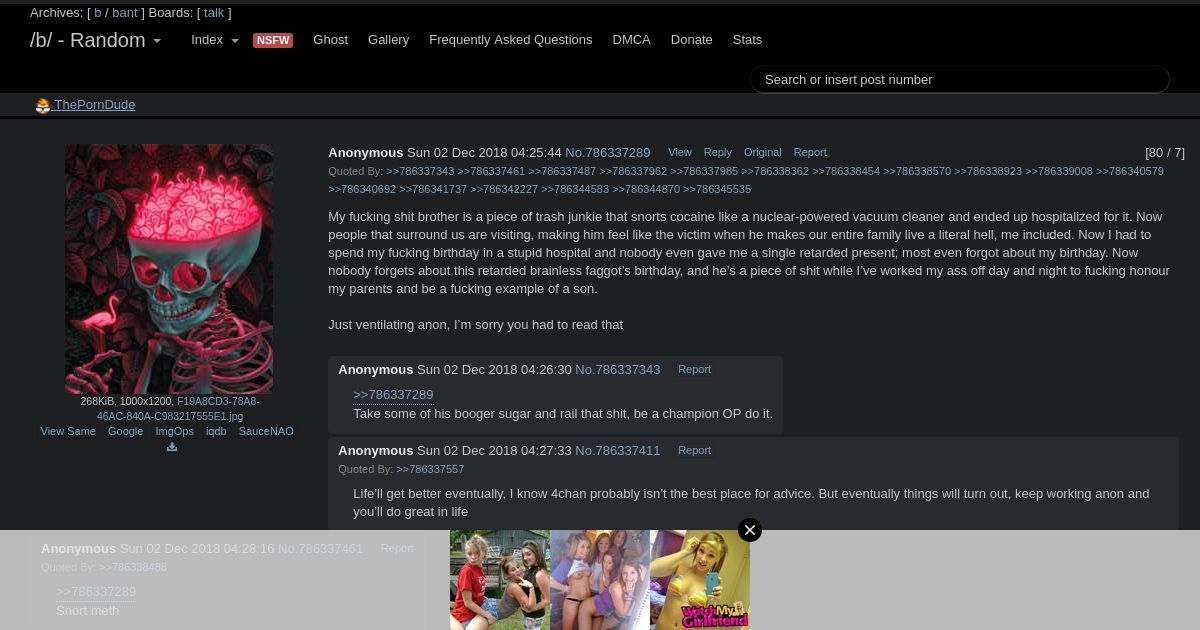Click View on the OP post
This screenshot has width=1200, height=630.
point(680,153)
